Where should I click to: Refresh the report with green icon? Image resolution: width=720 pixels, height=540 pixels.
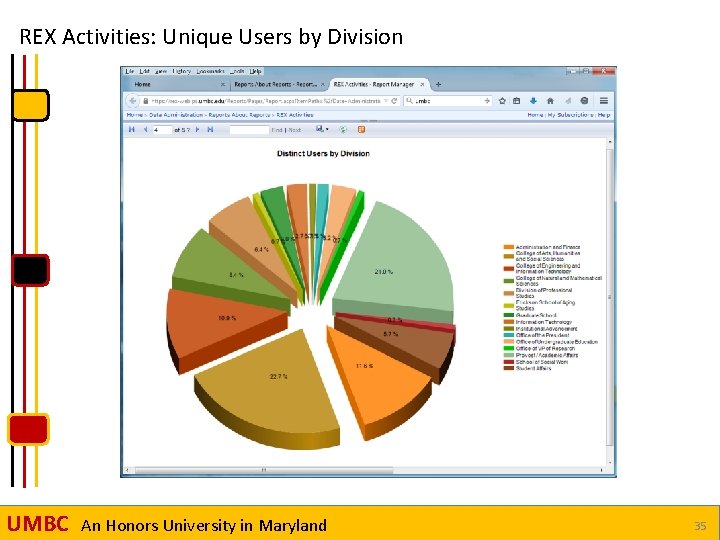pyautogui.click(x=343, y=129)
